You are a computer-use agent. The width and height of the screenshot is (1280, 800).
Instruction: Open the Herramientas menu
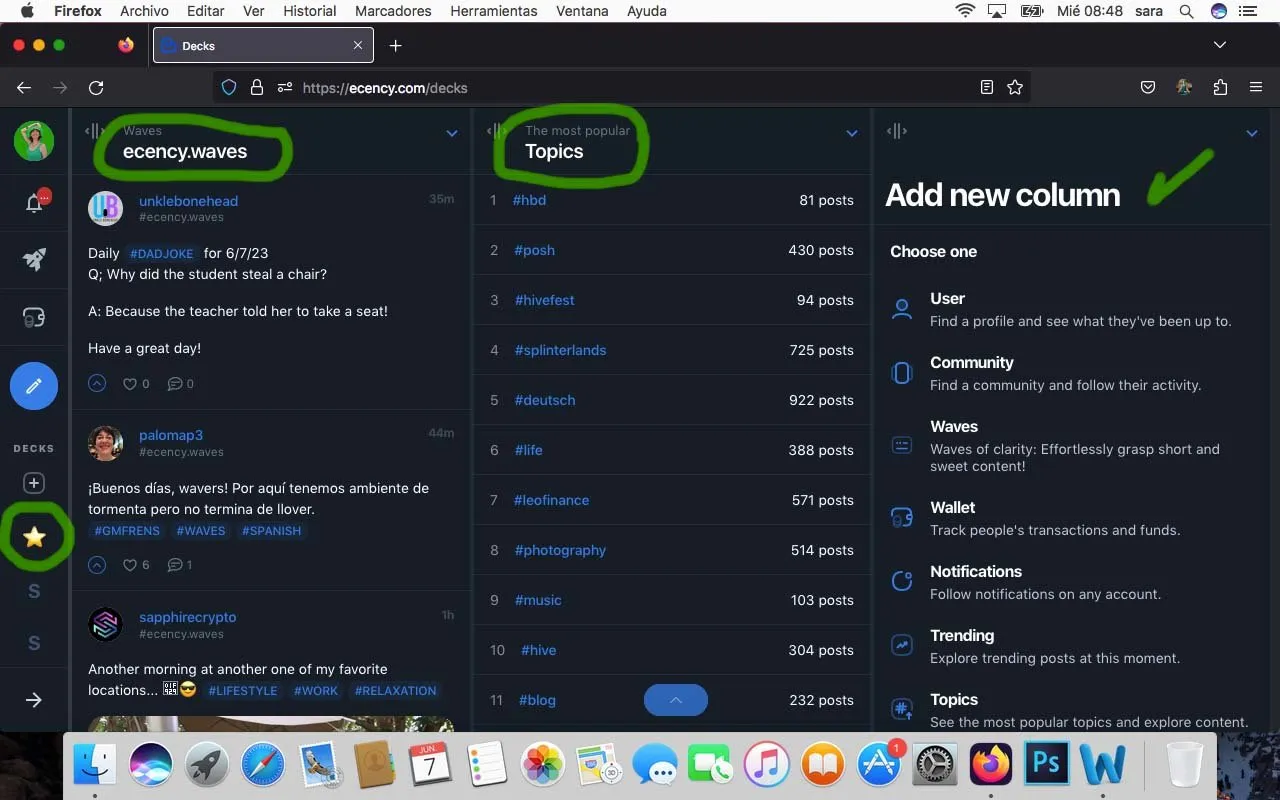tap(494, 11)
